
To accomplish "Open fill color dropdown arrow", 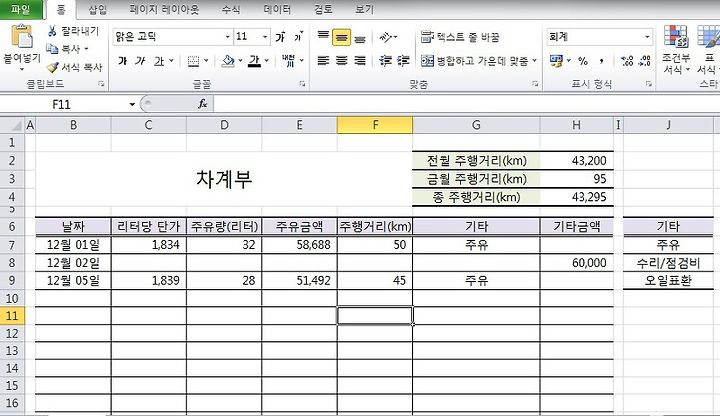I will (x=240, y=61).
